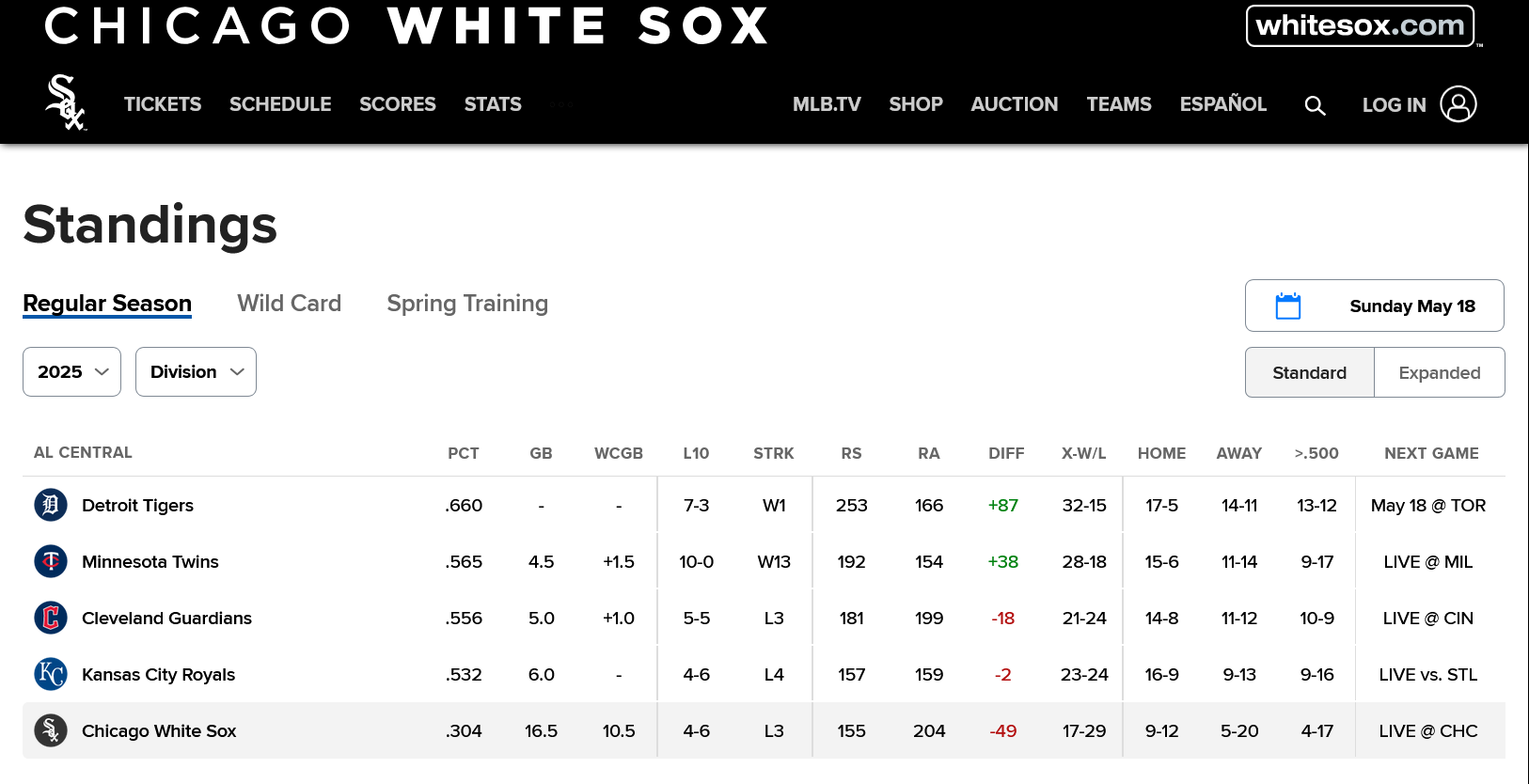Open the Detroit Tigers team link
The image size is (1529, 784).
click(137, 505)
